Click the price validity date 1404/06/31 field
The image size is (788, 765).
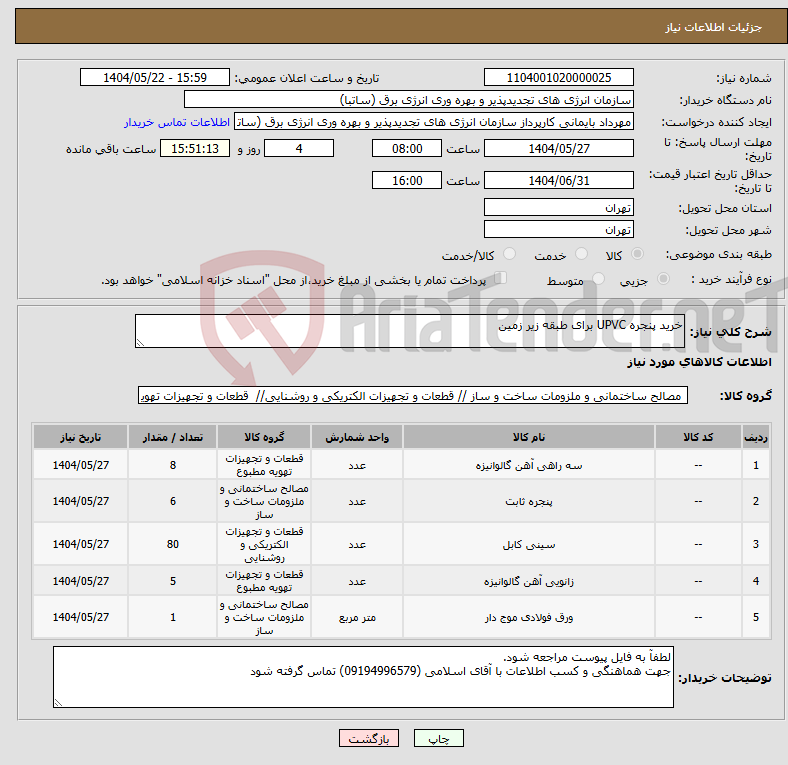pyautogui.click(x=558, y=180)
